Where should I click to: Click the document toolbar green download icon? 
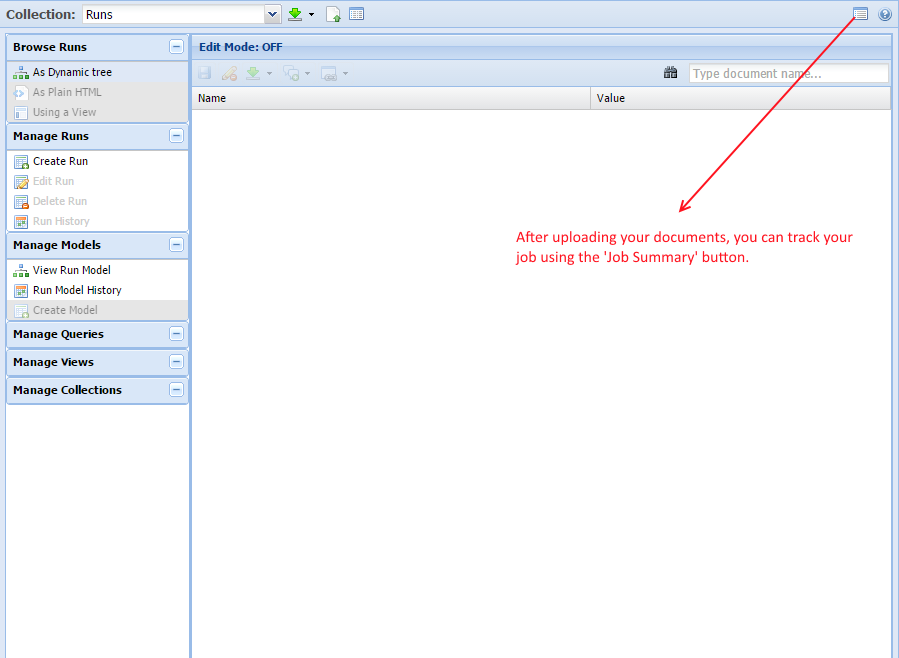point(253,73)
